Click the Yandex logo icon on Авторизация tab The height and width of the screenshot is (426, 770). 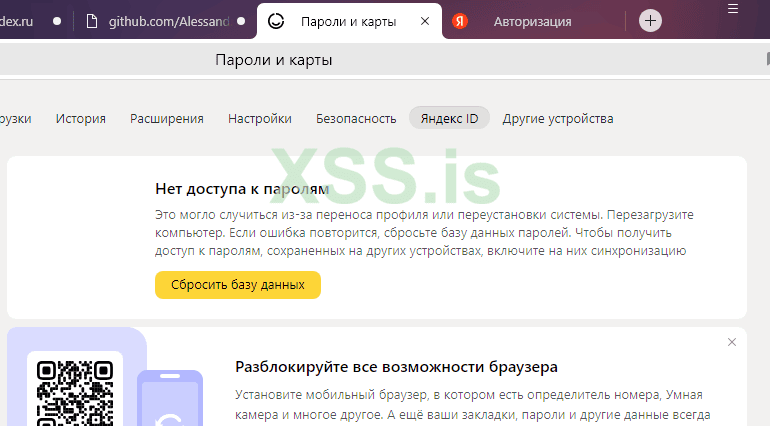[460, 21]
